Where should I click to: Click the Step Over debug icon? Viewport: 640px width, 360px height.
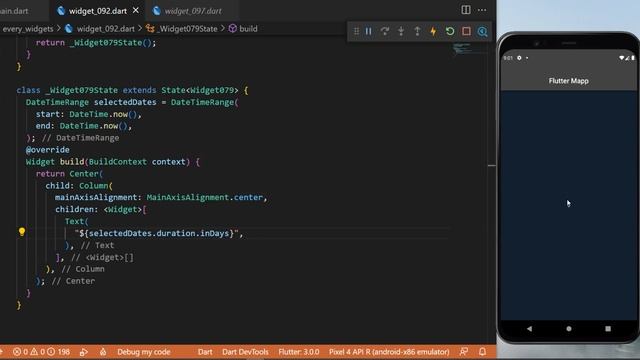[x=385, y=31]
